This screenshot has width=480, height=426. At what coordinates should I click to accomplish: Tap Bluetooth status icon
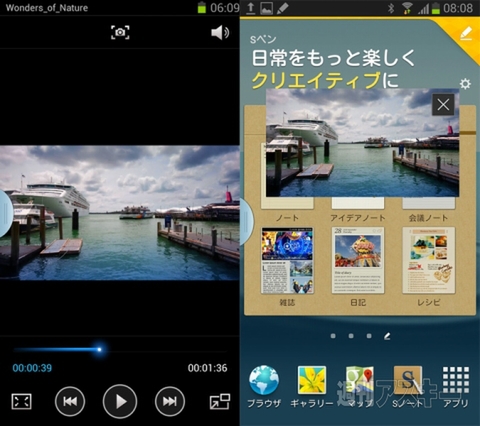[391, 8]
